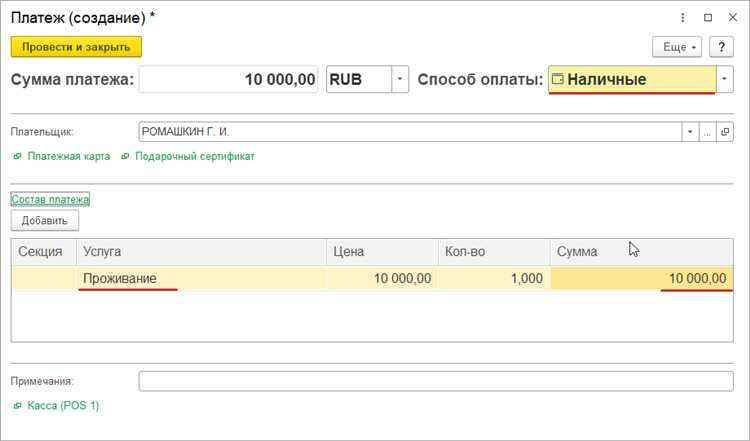Open the Еще menu
The height and width of the screenshot is (441, 750).
click(x=677, y=47)
